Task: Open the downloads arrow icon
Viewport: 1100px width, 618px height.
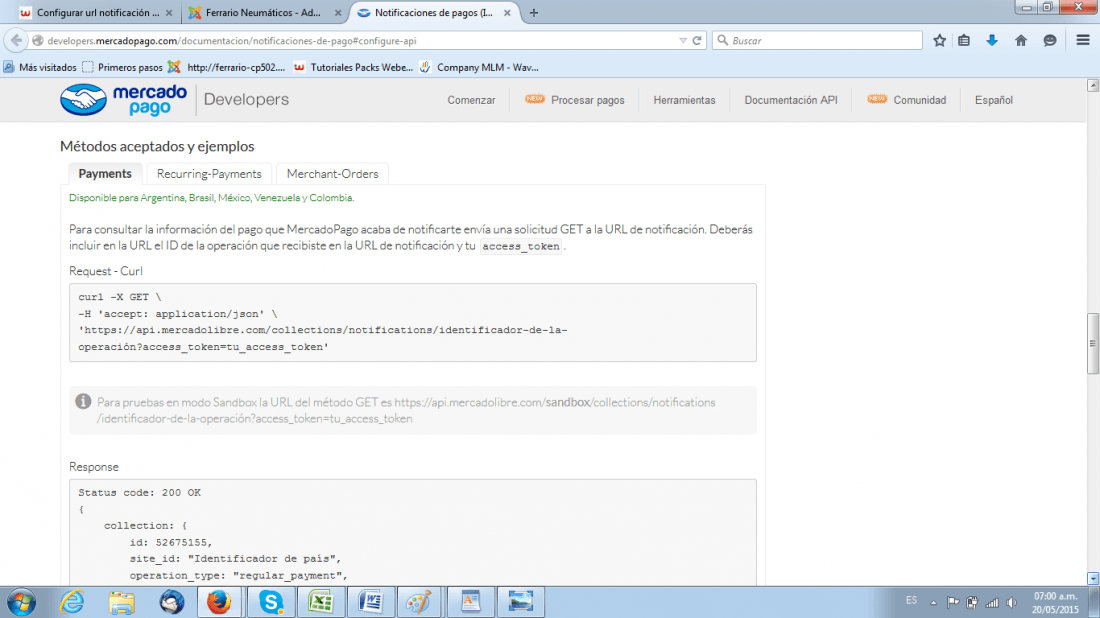Action: pos(992,41)
